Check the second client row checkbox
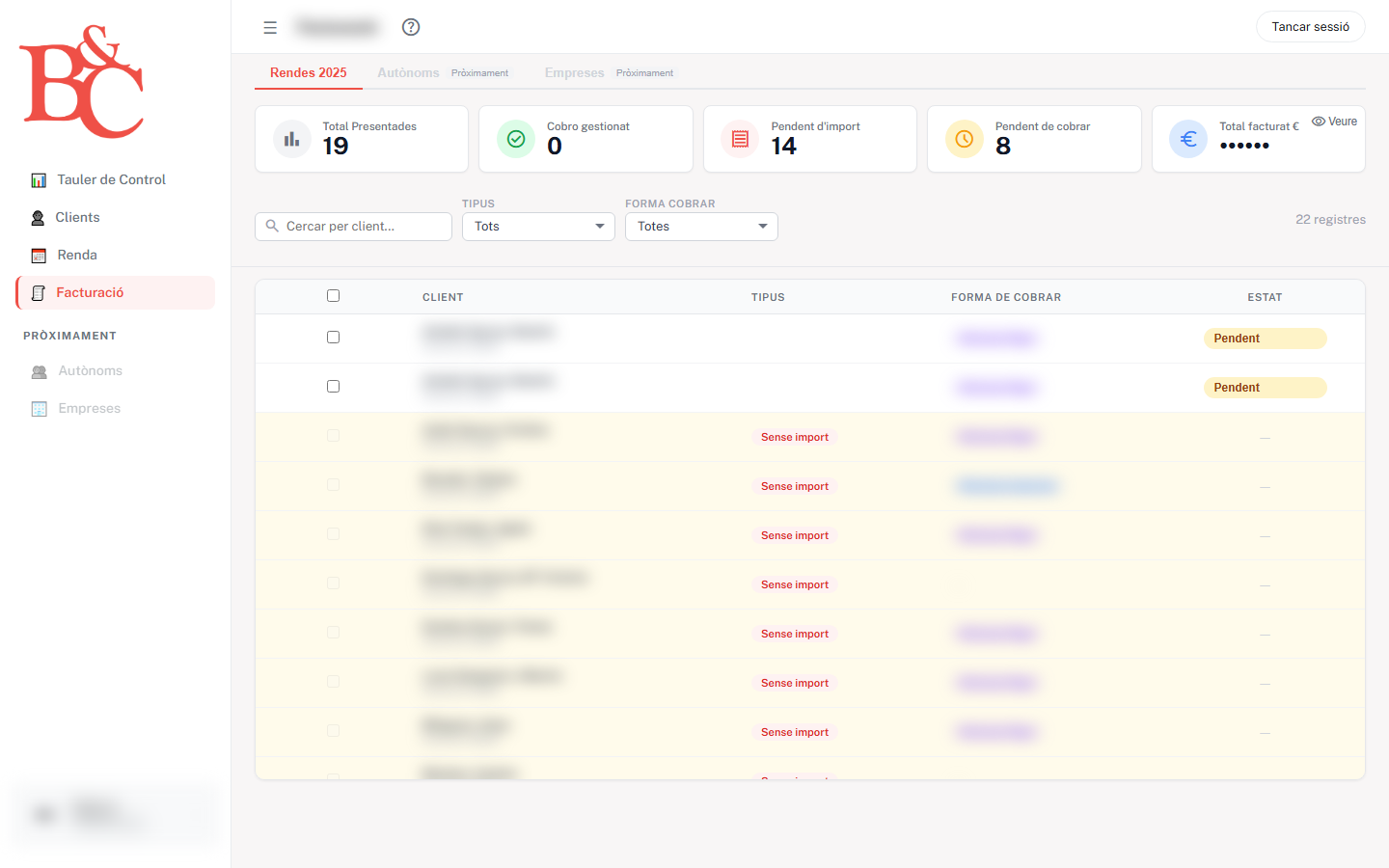 [x=333, y=387]
